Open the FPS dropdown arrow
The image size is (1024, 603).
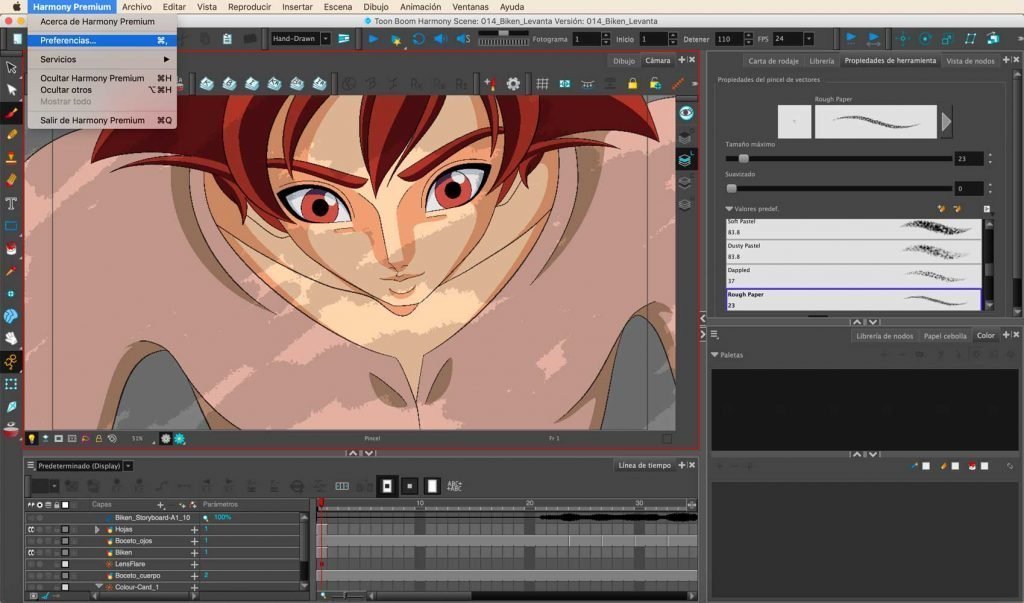(808, 39)
